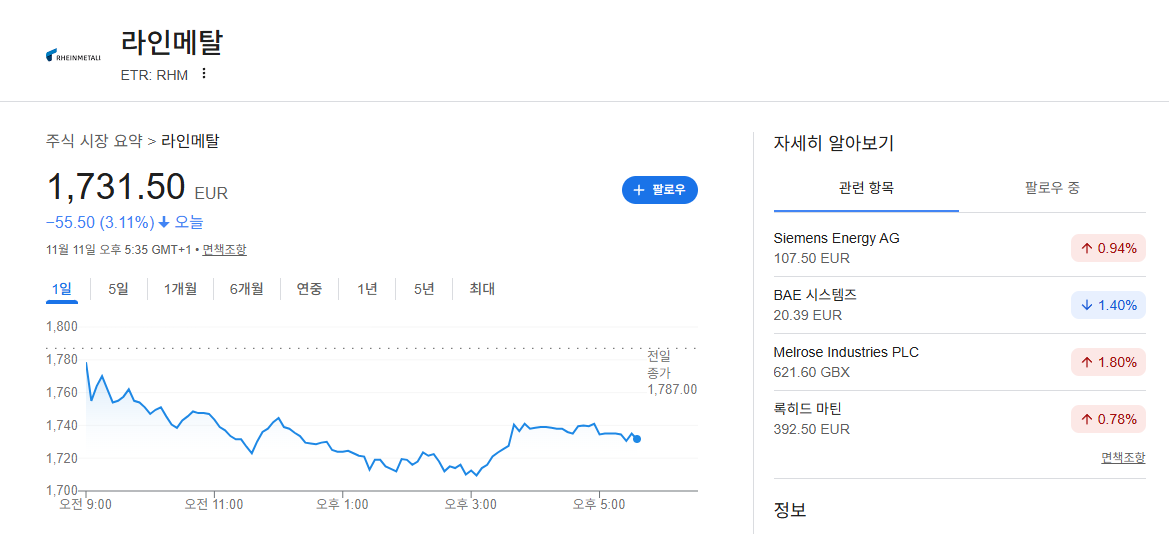Switch chart to the 5일 range
The height and width of the screenshot is (534, 1169).
pos(119,289)
